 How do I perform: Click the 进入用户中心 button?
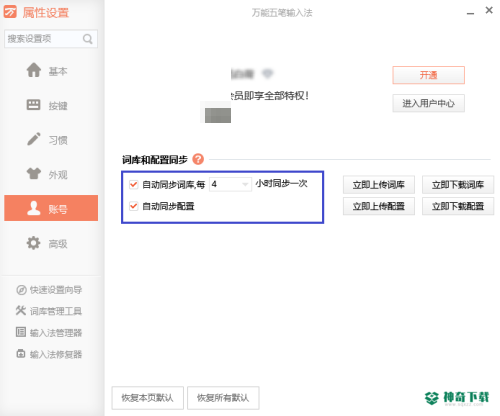click(x=428, y=103)
